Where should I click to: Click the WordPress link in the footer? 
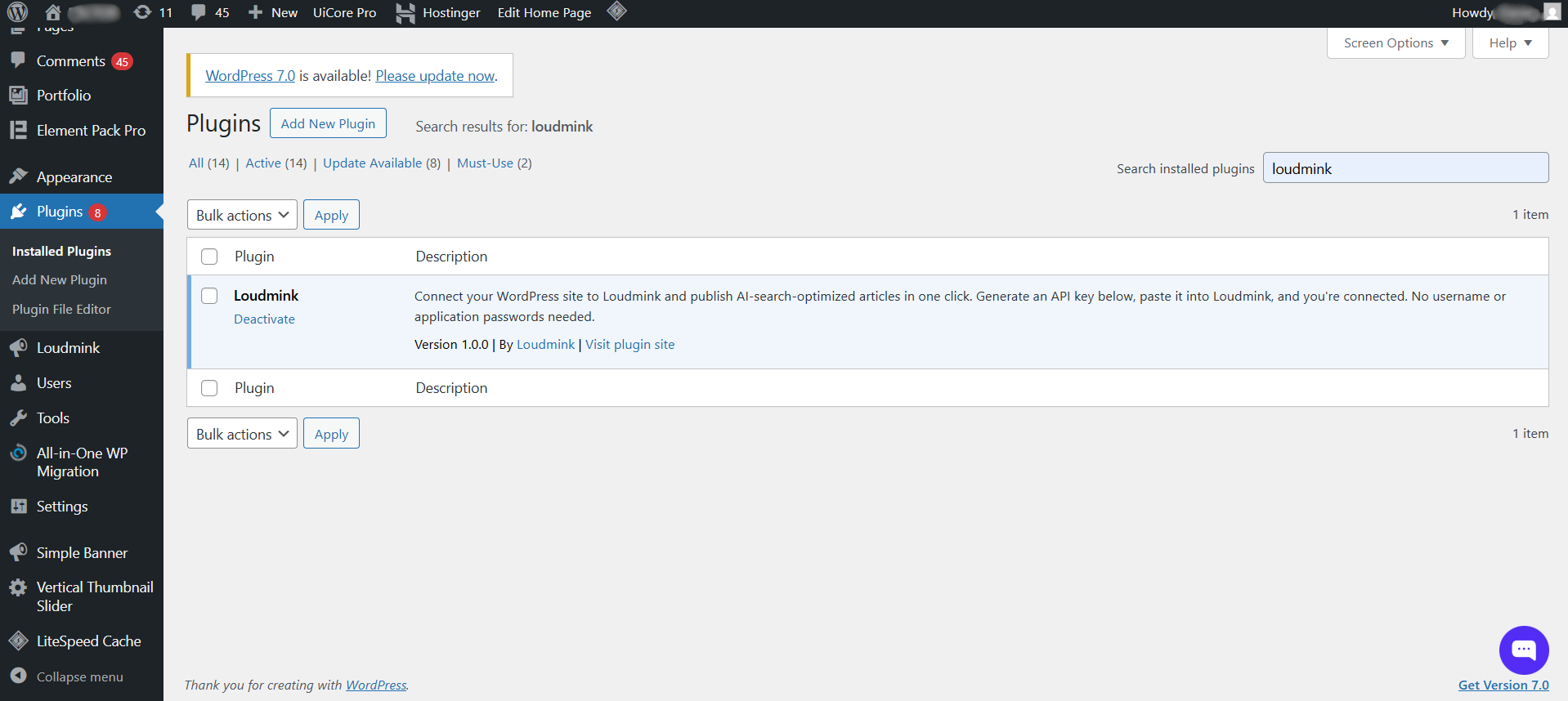click(x=376, y=685)
